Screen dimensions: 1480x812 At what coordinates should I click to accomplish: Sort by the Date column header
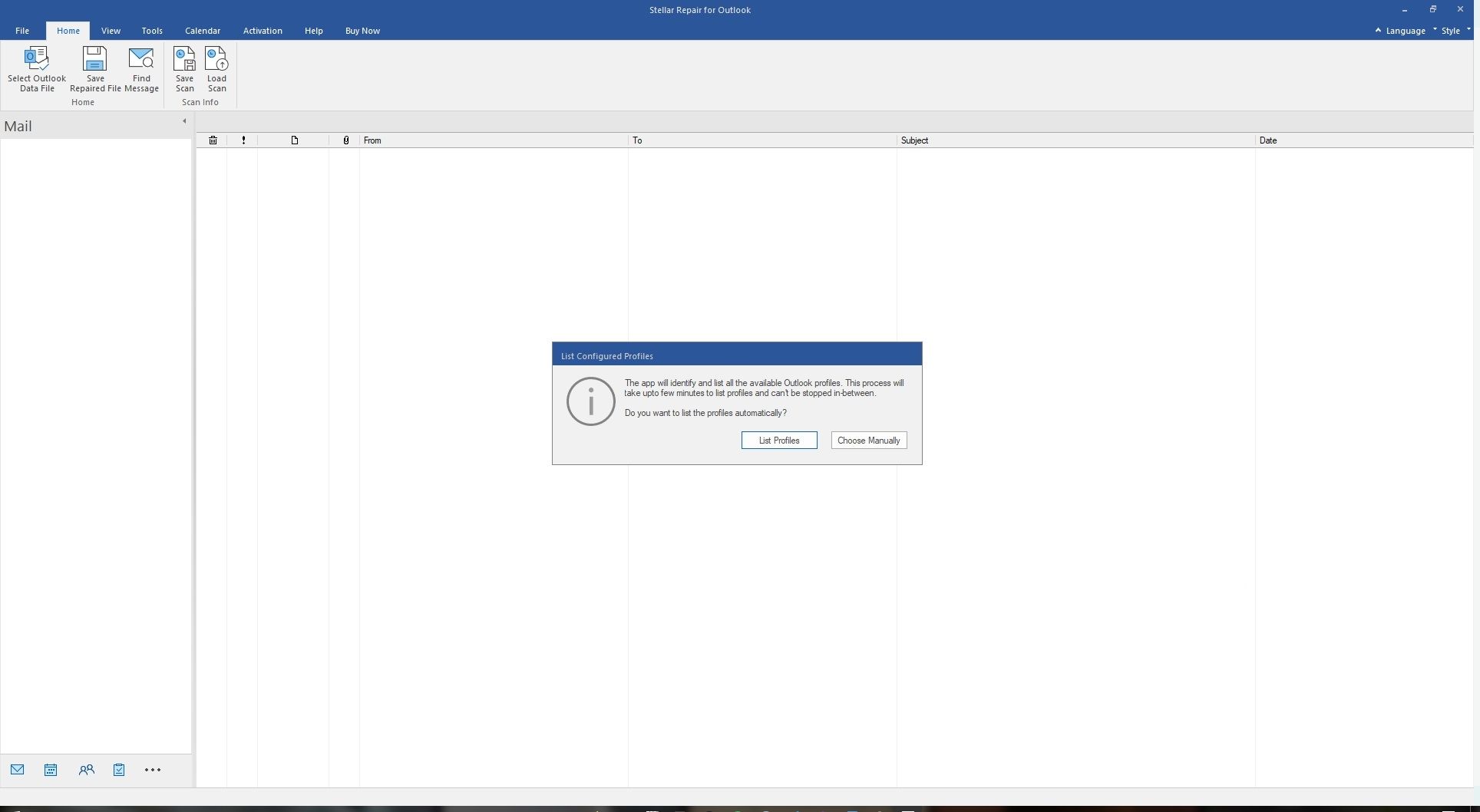(1364, 140)
